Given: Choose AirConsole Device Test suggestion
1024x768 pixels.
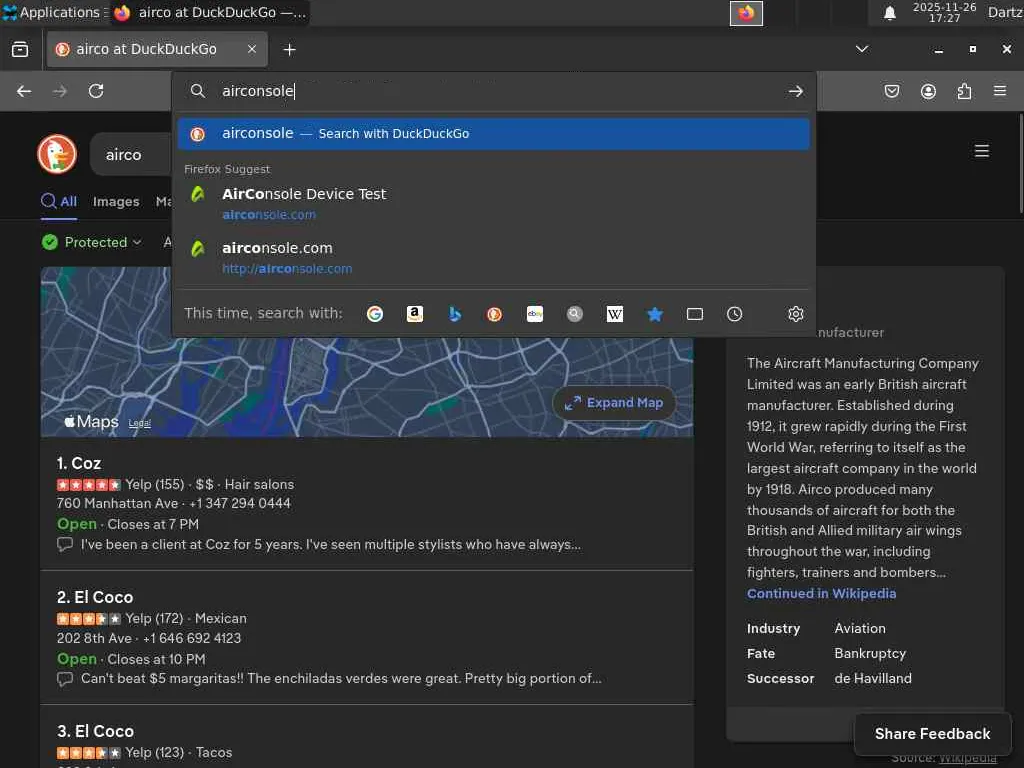Looking at the screenshot, I should 494,204.
